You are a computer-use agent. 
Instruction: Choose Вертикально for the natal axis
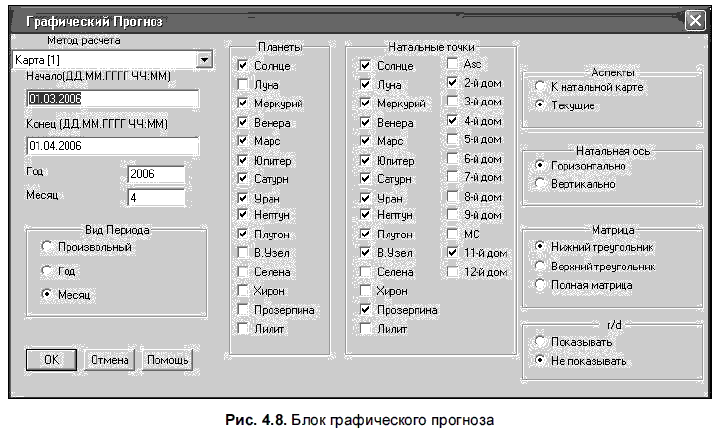point(540,184)
